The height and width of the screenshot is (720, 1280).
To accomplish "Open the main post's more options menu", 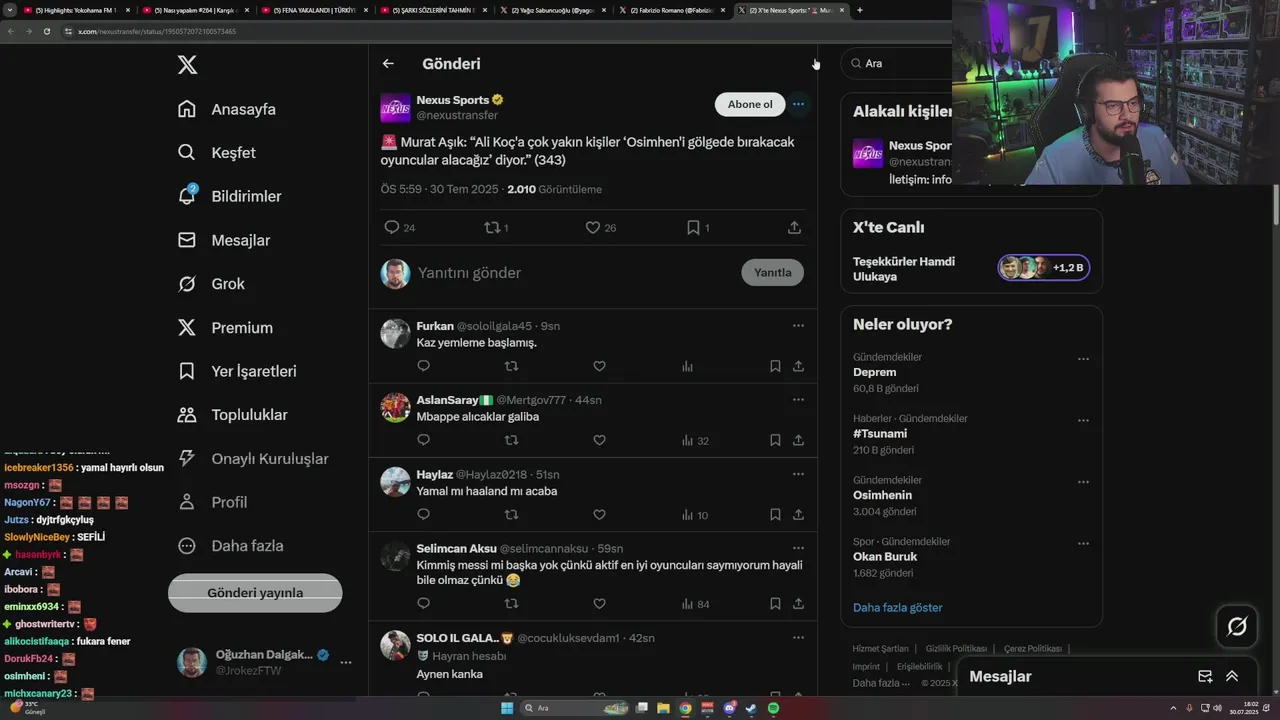I will 798,104.
